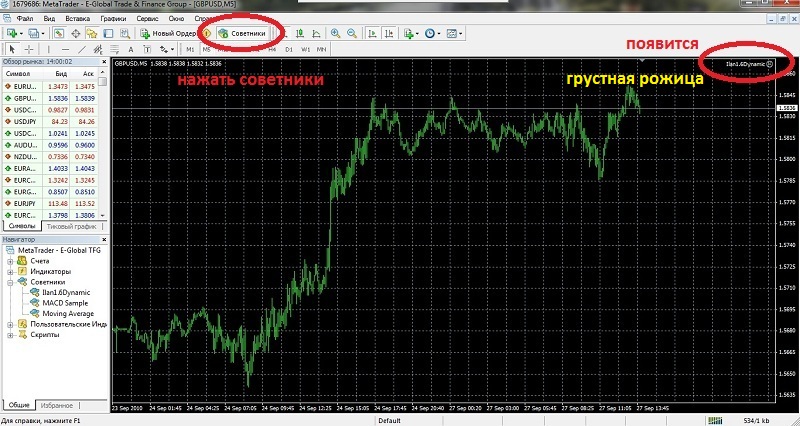Screen dimensions: 800x426
Task: Open periods dropdown arrow
Action: coord(439,34)
